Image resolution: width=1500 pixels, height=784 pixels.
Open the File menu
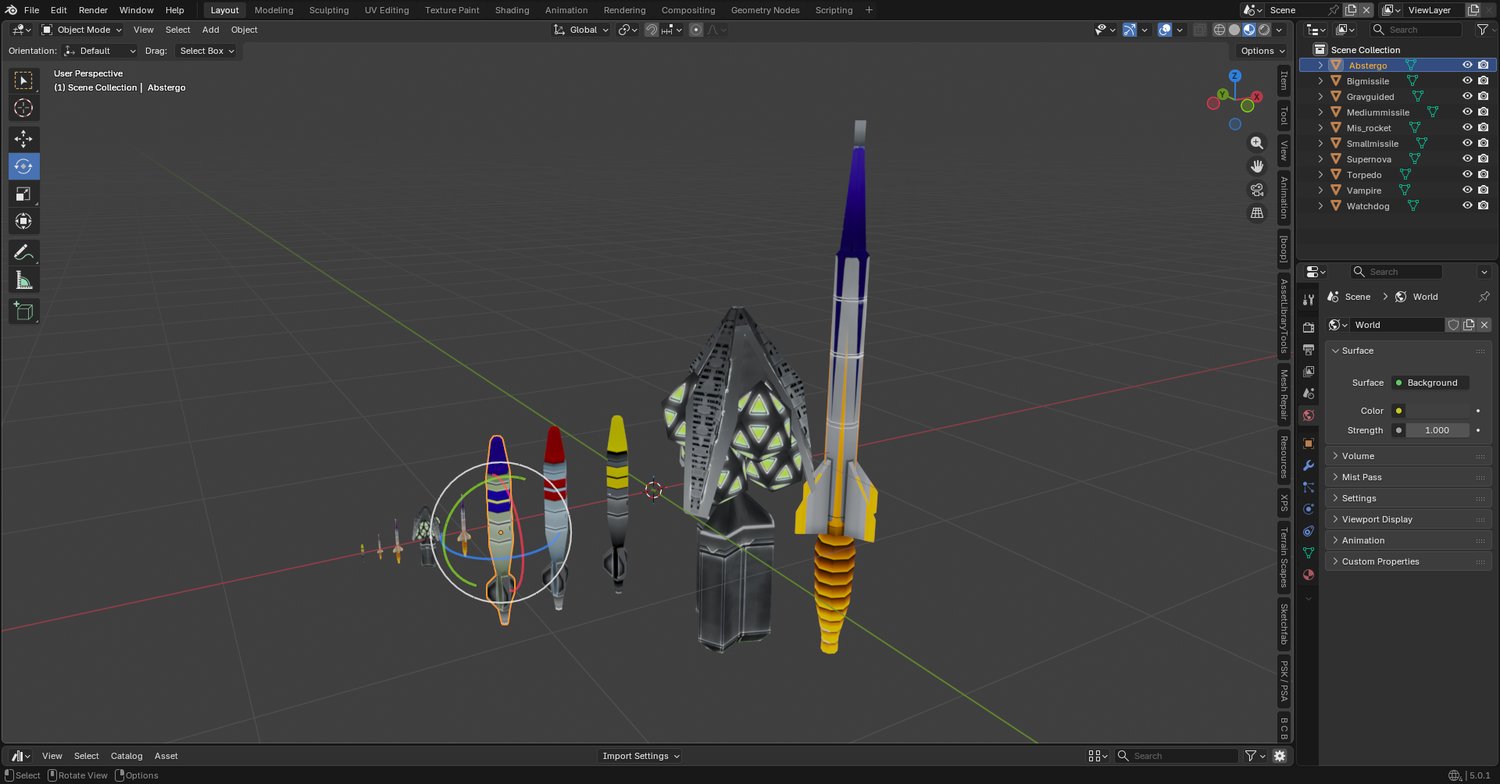(32, 10)
